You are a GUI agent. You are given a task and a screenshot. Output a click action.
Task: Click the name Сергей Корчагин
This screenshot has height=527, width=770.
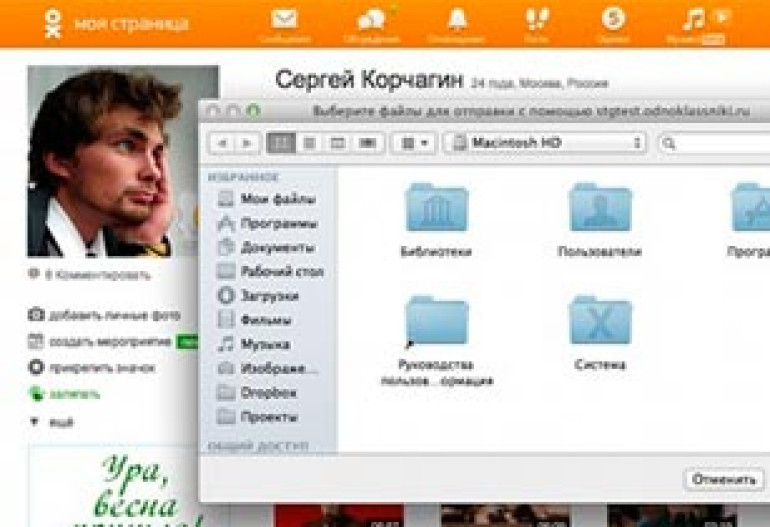point(369,80)
